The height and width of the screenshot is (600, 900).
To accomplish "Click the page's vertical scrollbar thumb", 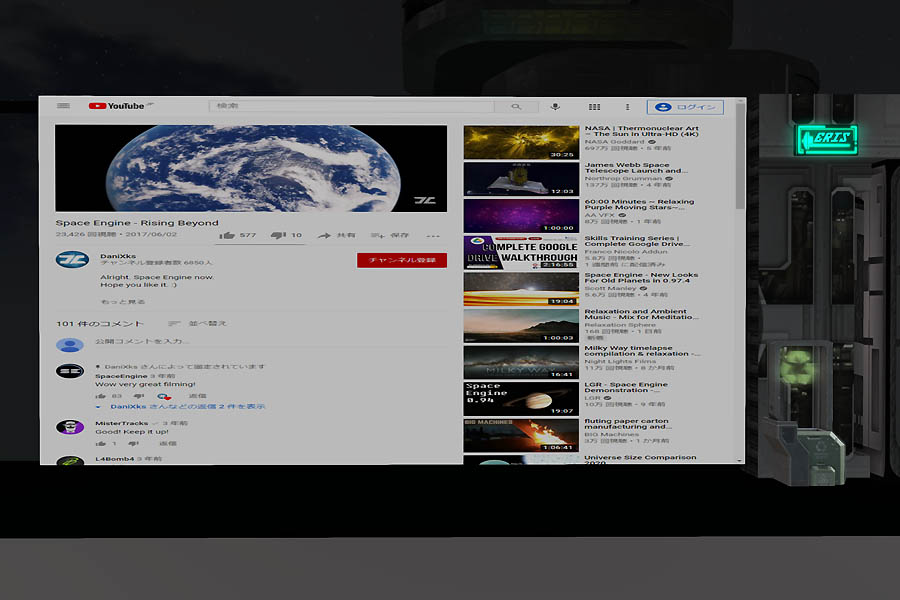I will pyautogui.click(x=740, y=156).
